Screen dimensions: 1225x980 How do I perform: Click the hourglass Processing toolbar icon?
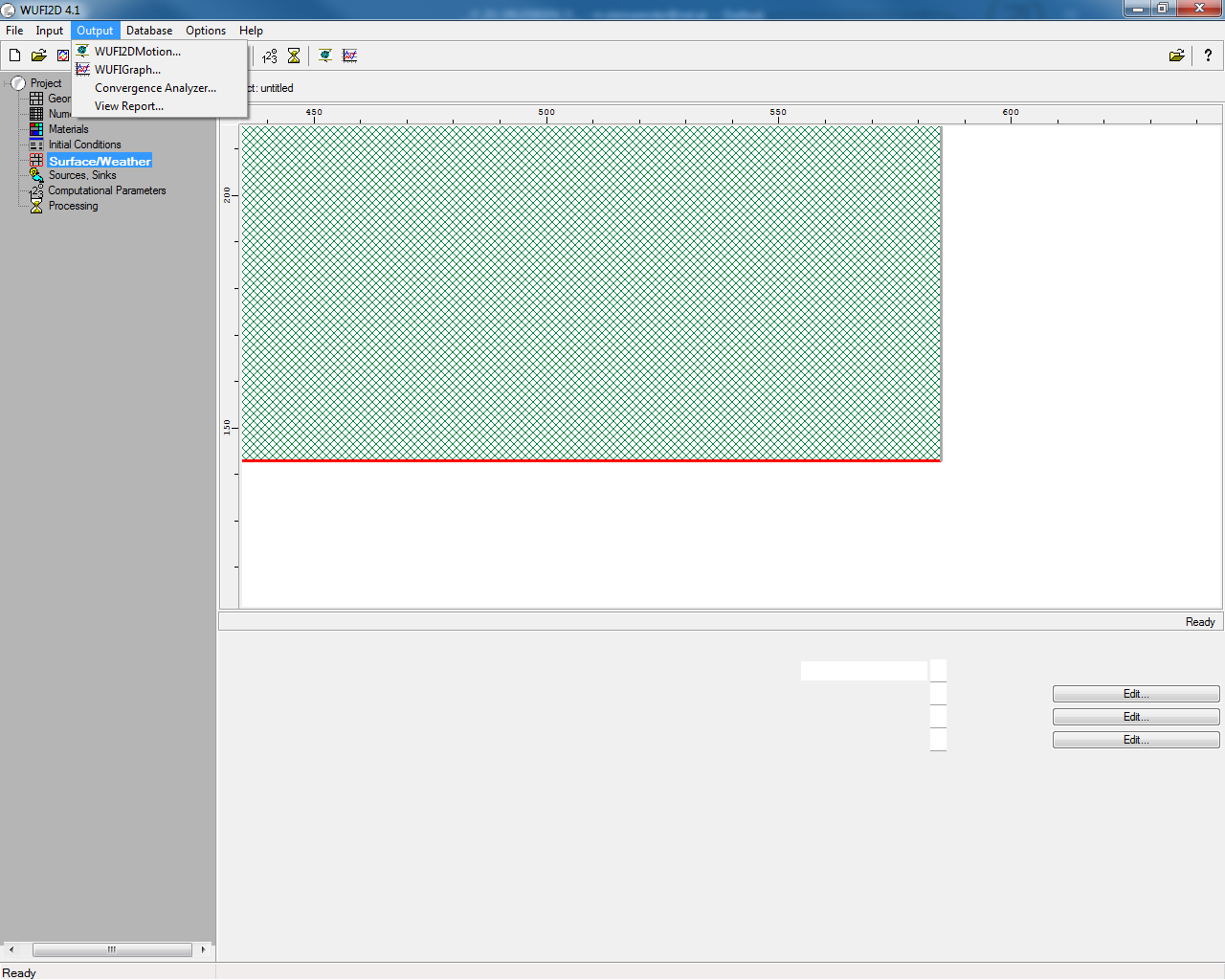click(x=294, y=56)
